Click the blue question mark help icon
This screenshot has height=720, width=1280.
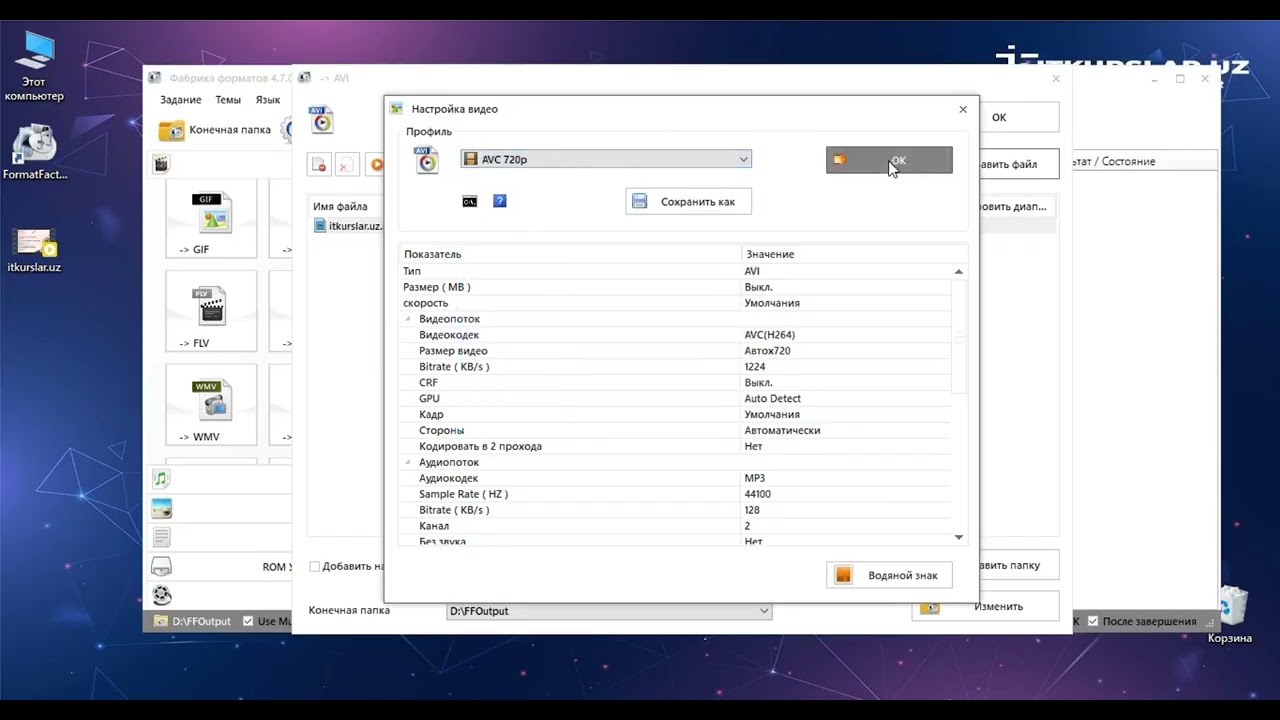pyautogui.click(x=500, y=201)
